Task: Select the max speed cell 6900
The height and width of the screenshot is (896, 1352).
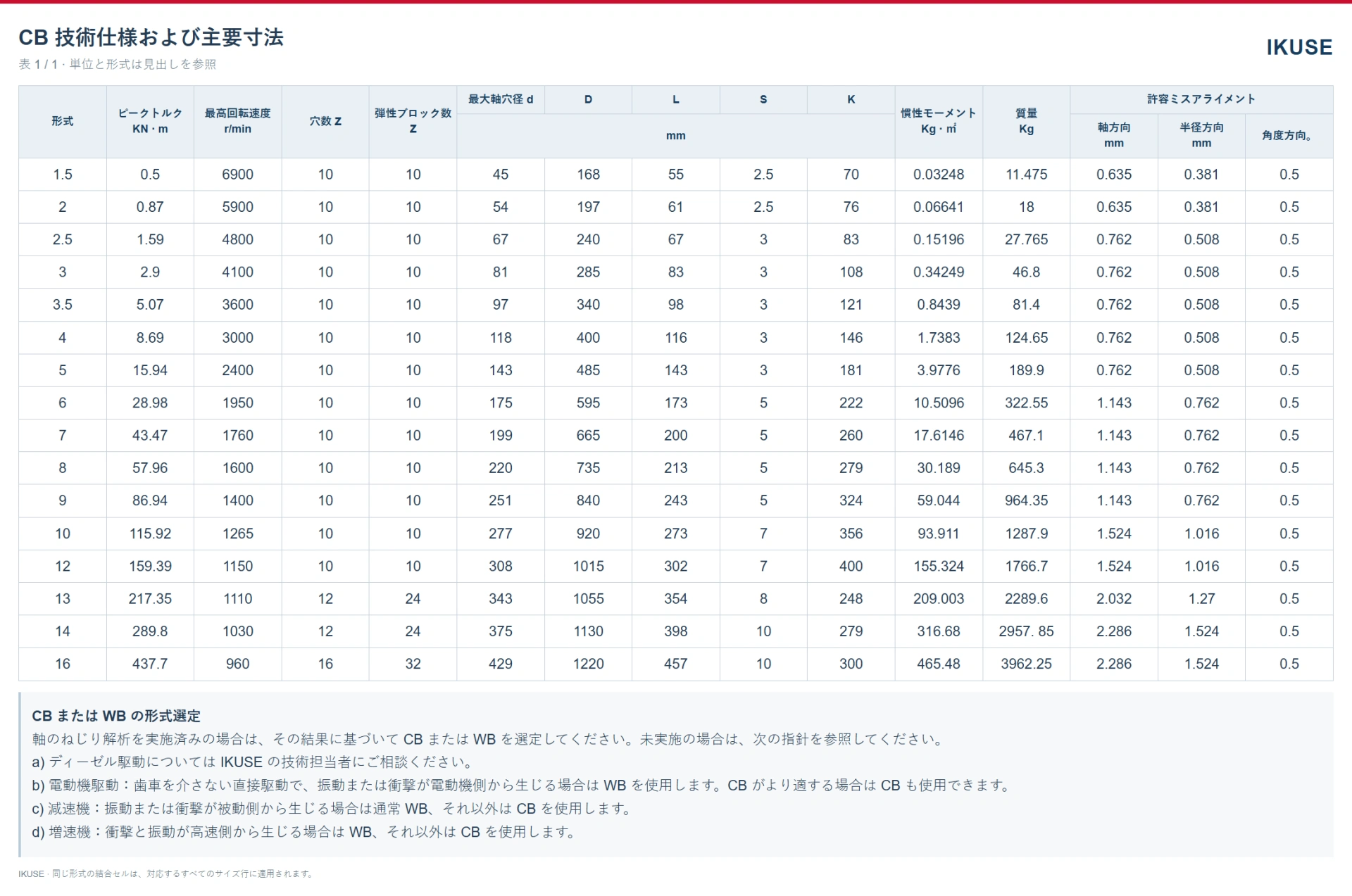Action: [x=238, y=175]
